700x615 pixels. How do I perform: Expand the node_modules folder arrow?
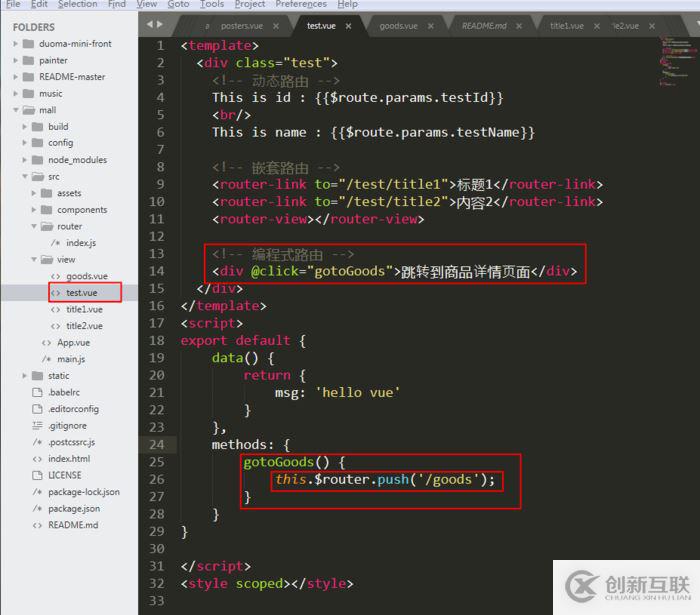pos(25,160)
